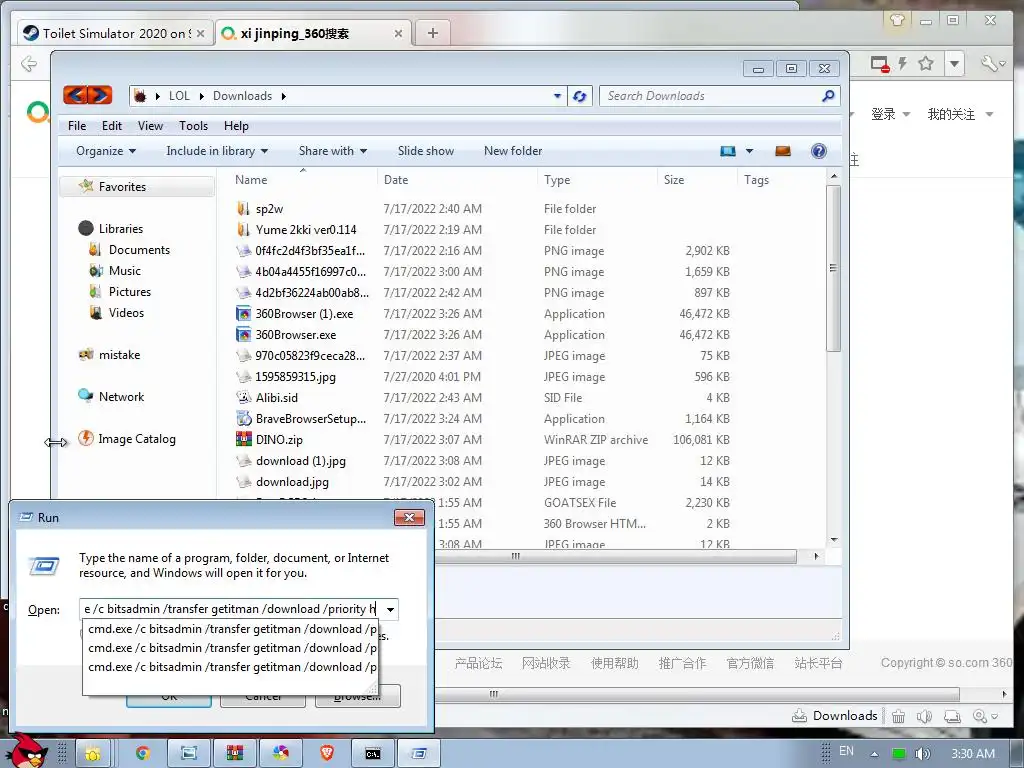Click the Explorer back and forward arrows
This screenshot has width=1024, height=768.
(x=88, y=95)
